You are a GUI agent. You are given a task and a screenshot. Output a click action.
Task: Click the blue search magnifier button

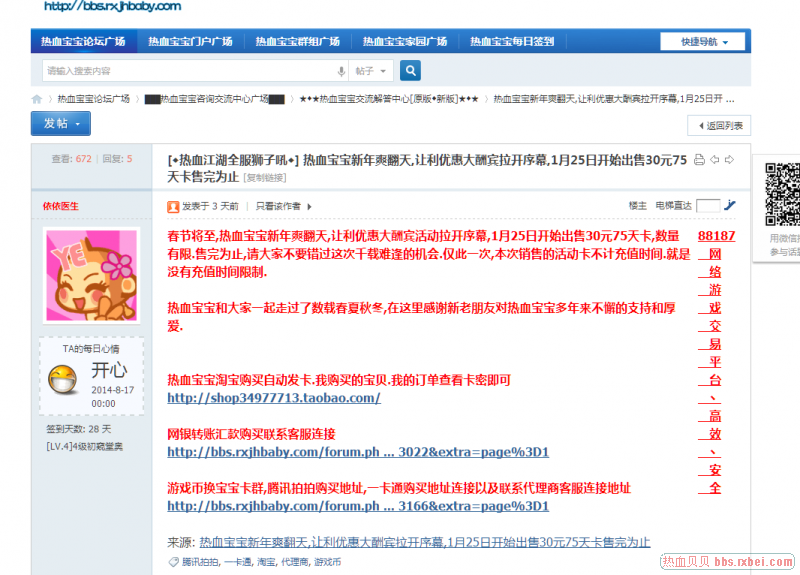(410, 71)
